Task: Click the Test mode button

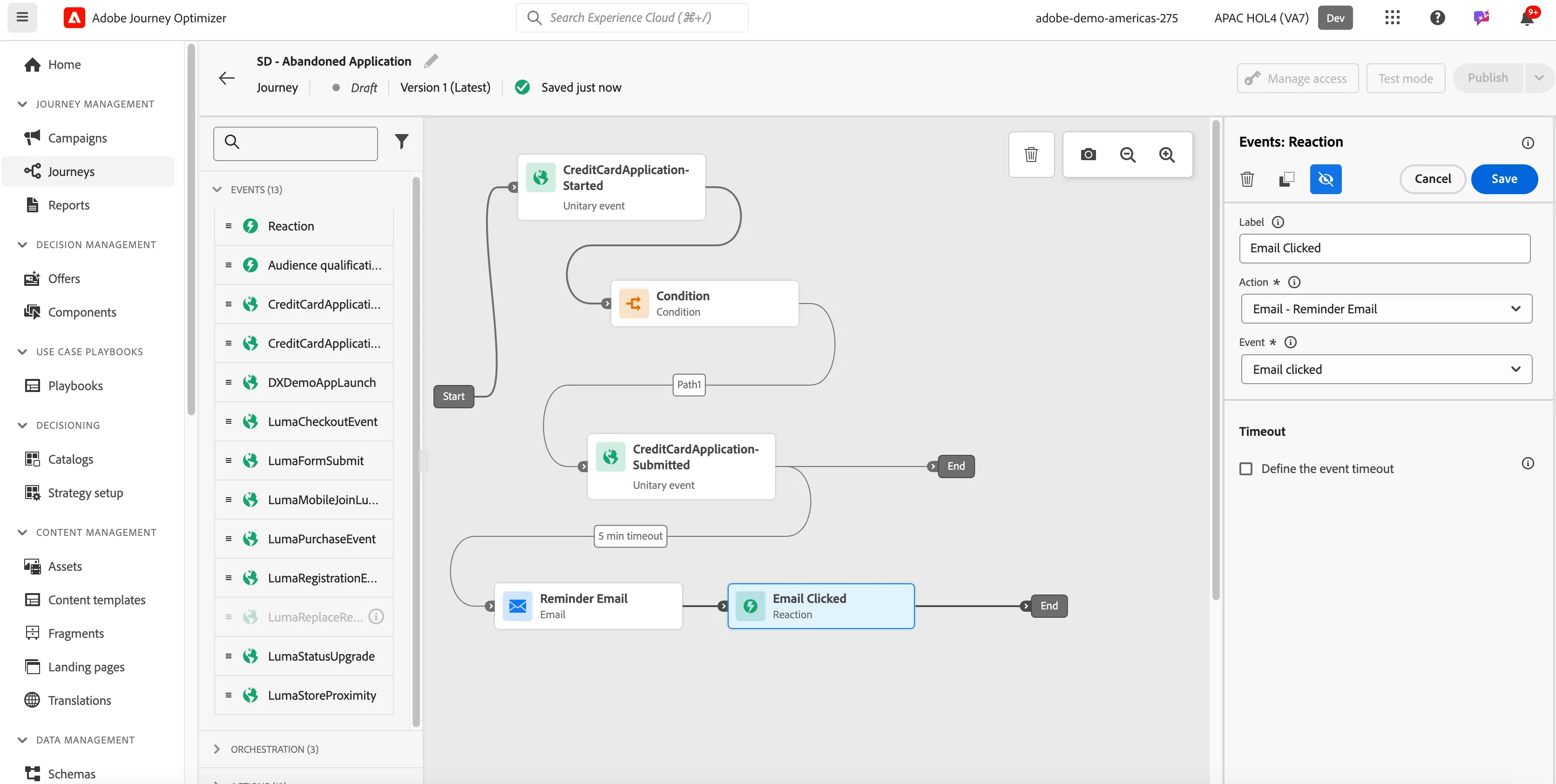Action: [x=1405, y=79]
